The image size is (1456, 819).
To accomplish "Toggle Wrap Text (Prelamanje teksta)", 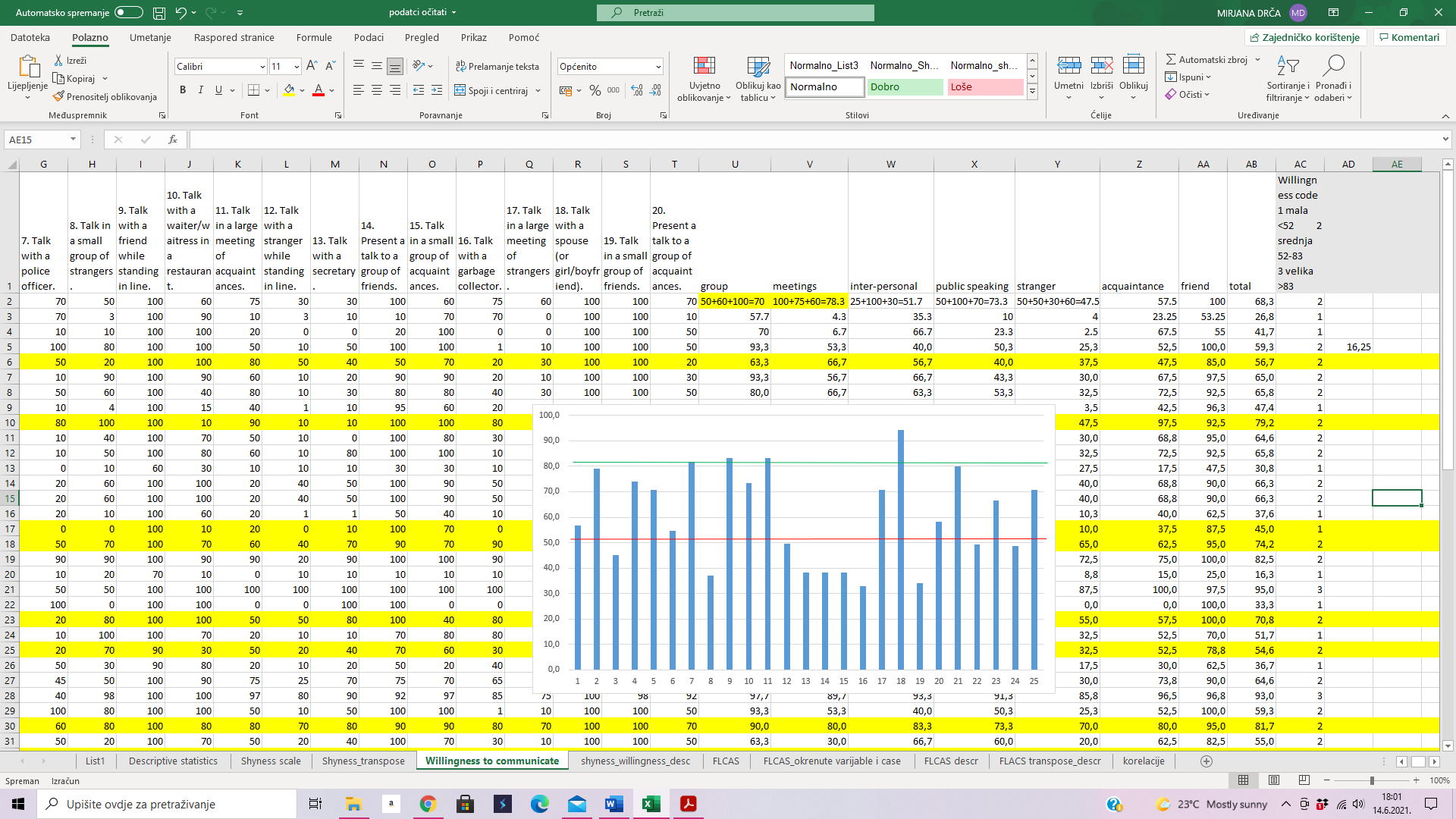I will [497, 67].
